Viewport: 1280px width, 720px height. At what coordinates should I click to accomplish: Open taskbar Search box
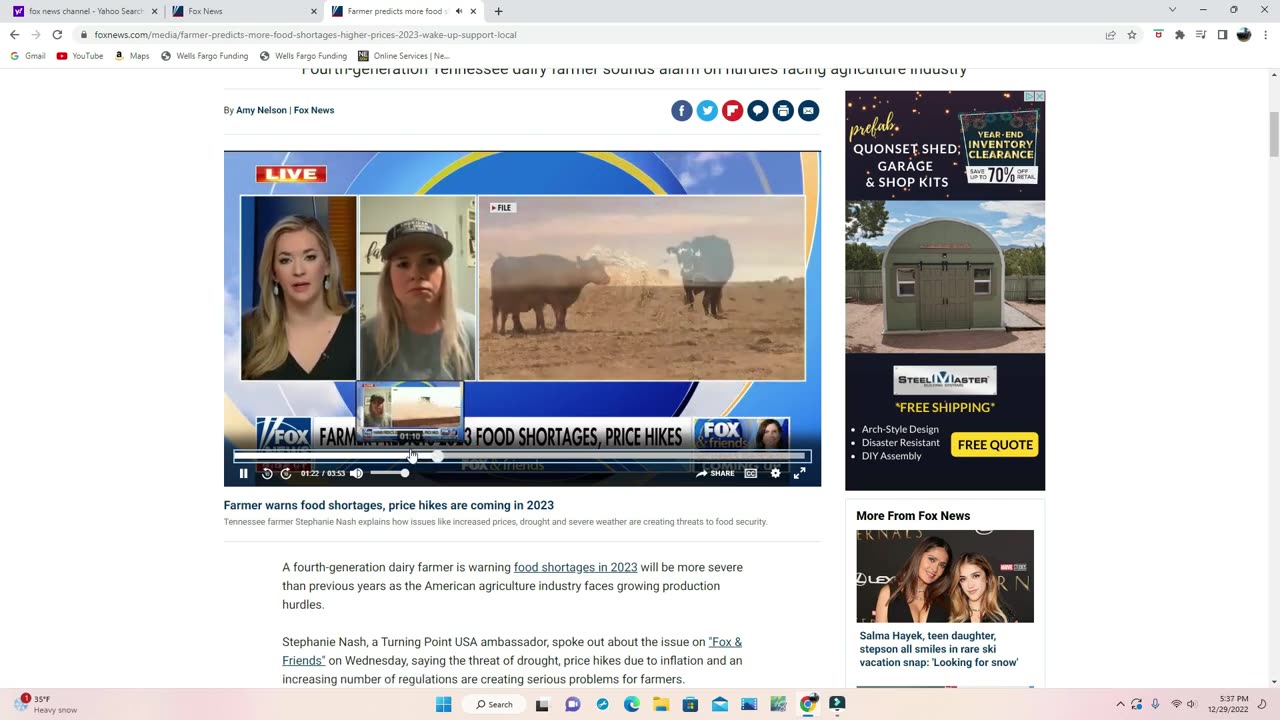click(x=494, y=704)
